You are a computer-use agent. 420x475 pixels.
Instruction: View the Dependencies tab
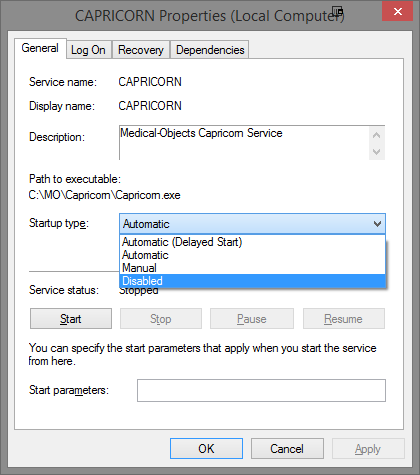coord(210,50)
